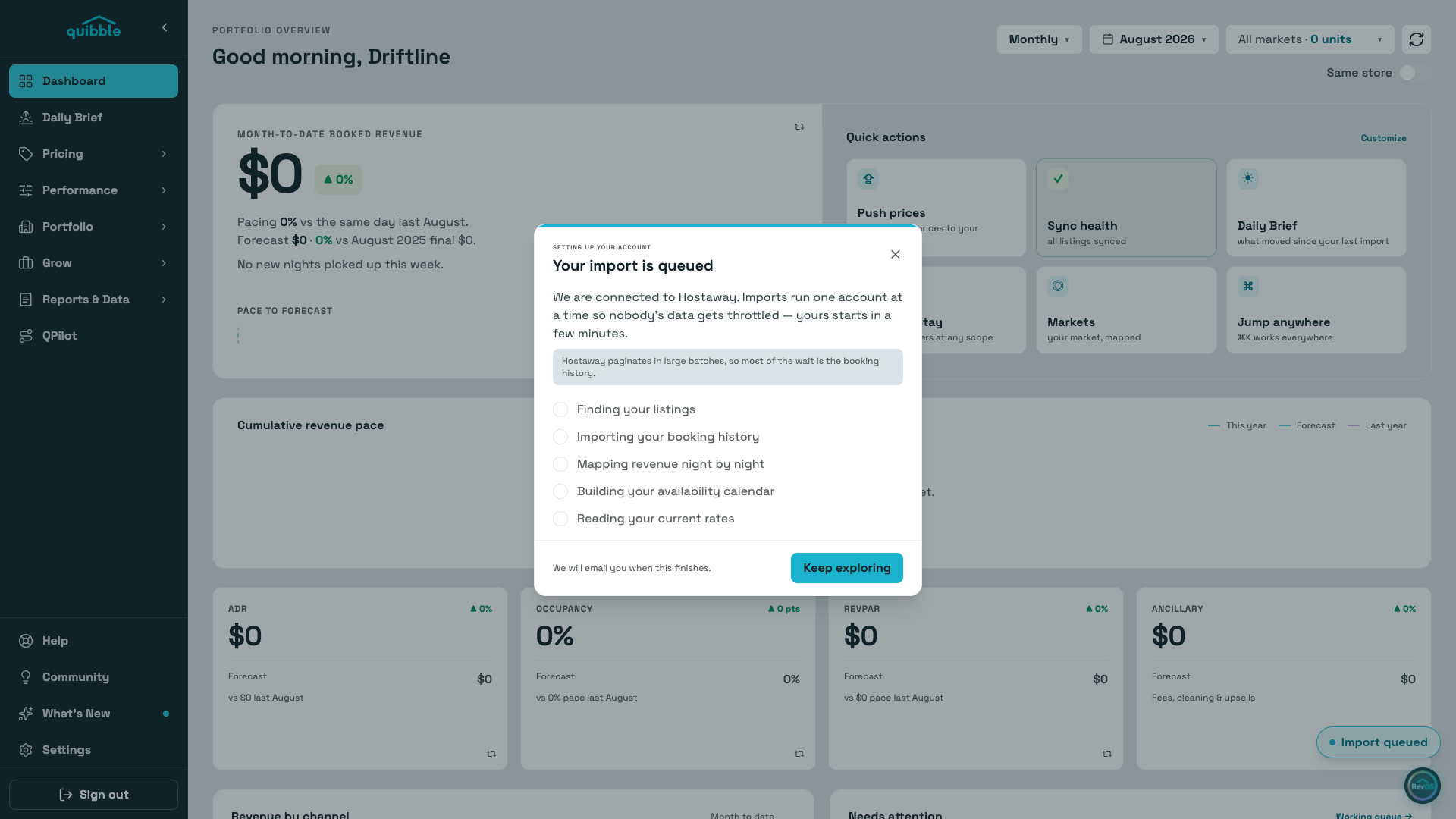Click the Jump anywhere command icon
1456x819 pixels.
click(x=1247, y=286)
